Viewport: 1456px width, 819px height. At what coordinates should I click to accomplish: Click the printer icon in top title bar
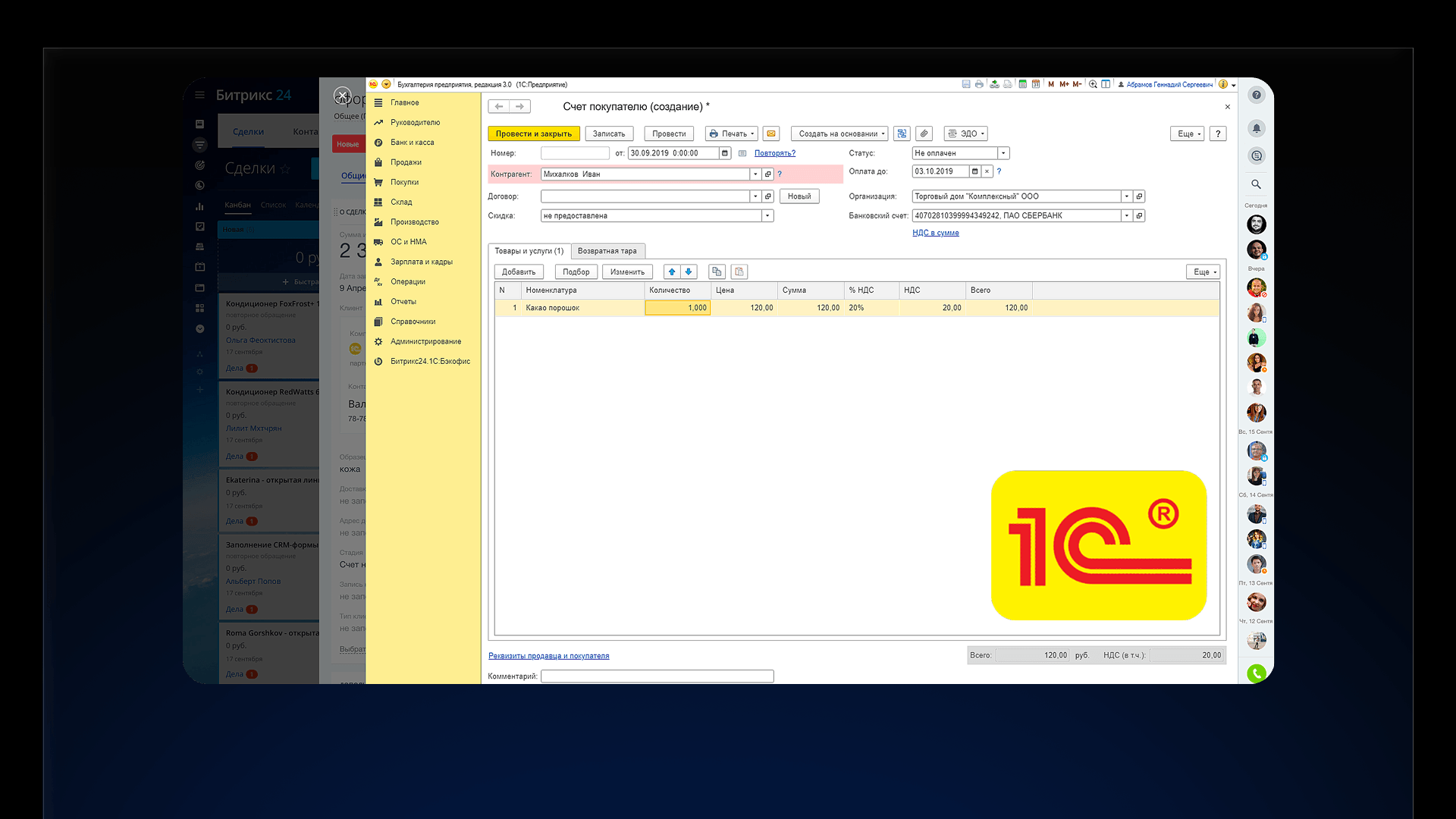point(979,84)
